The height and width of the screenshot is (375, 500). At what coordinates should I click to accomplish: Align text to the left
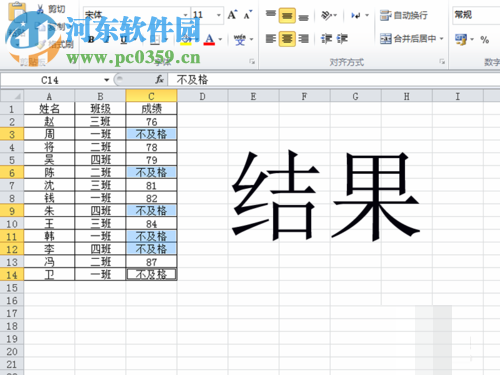click(x=271, y=39)
